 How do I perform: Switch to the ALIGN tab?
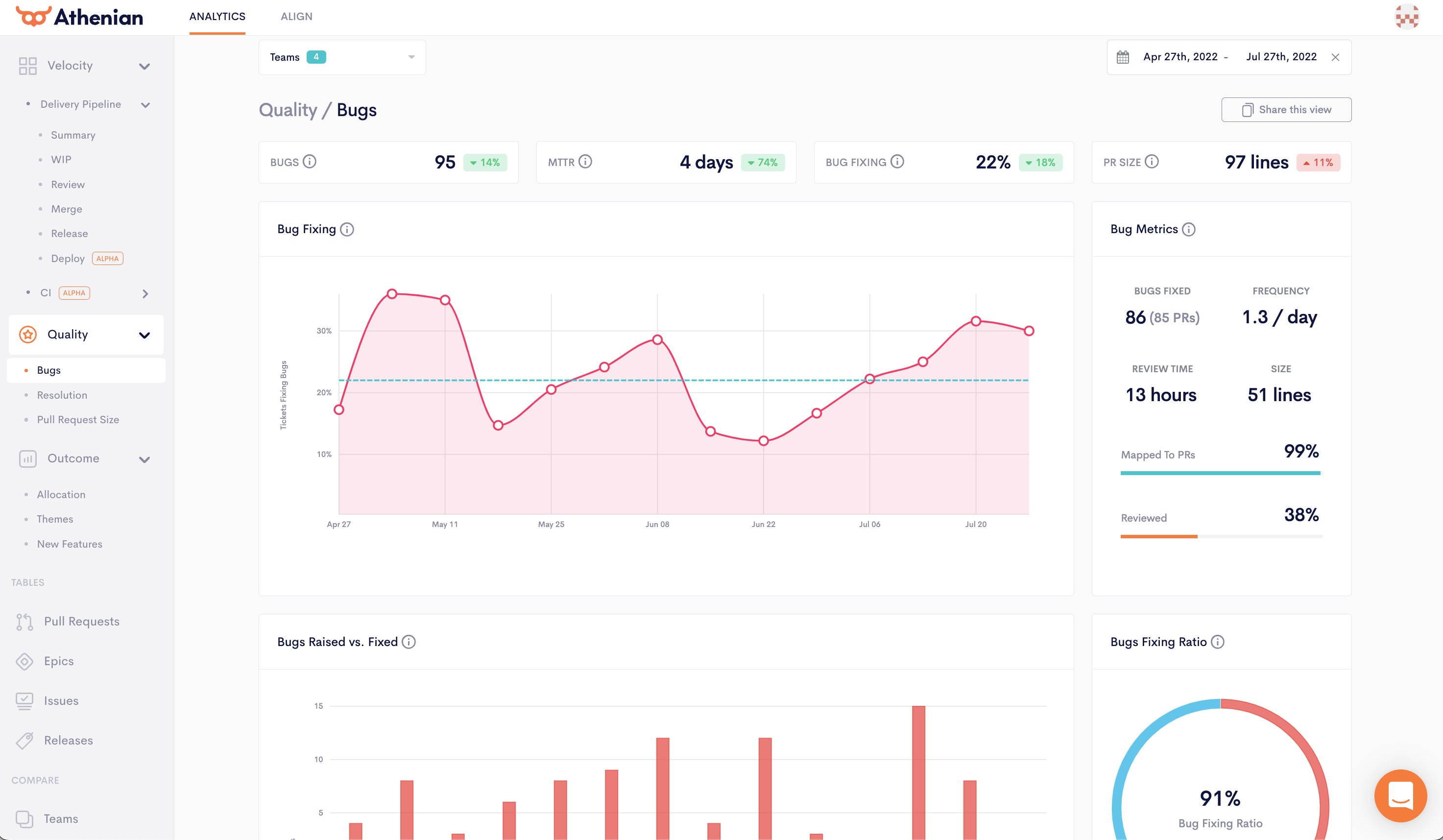coord(296,17)
